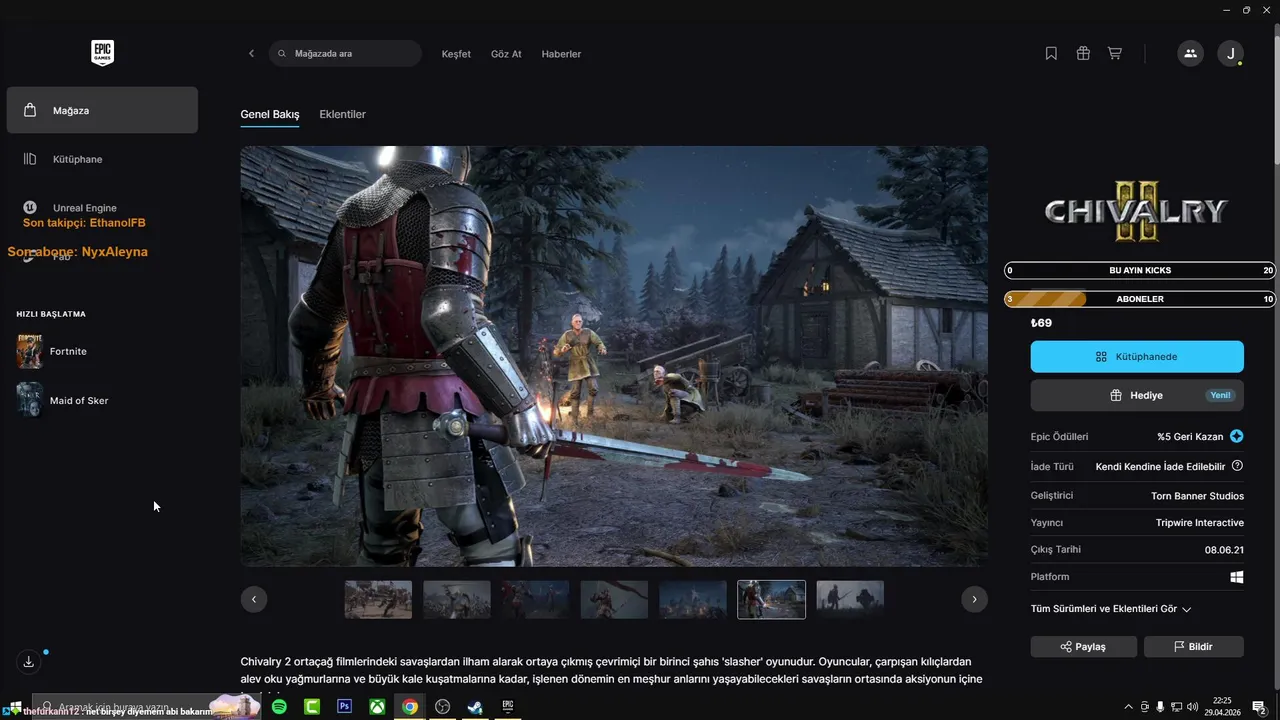Click the Mağazada ara search field

345,54
